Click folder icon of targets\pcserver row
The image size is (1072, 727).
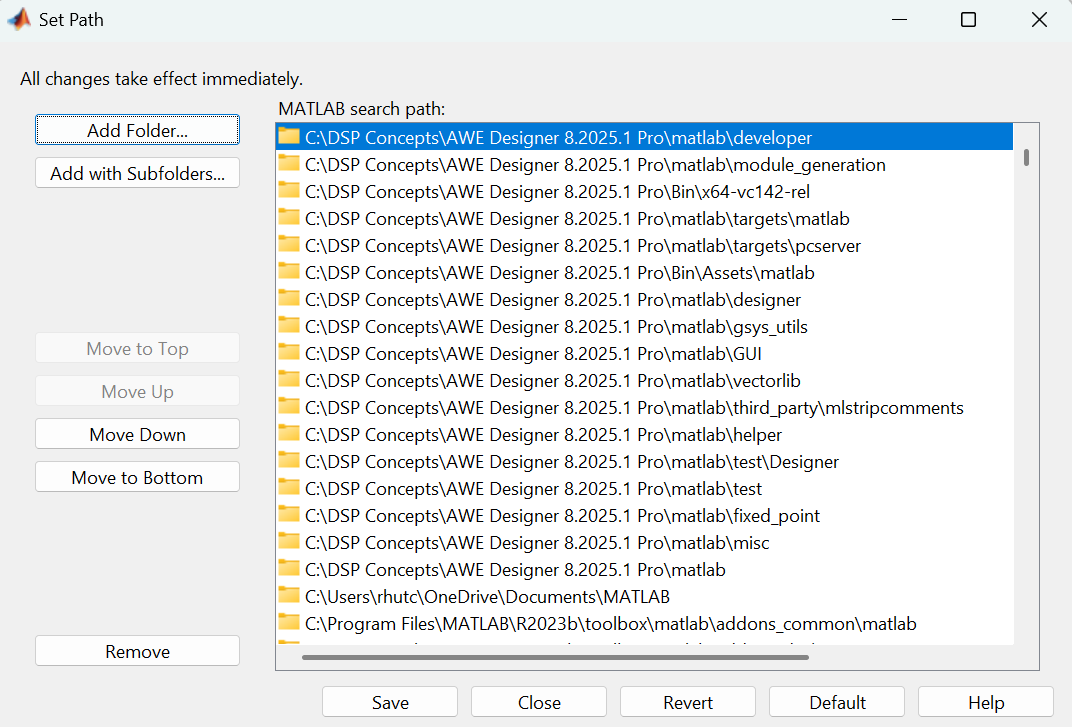click(x=289, y=245)
